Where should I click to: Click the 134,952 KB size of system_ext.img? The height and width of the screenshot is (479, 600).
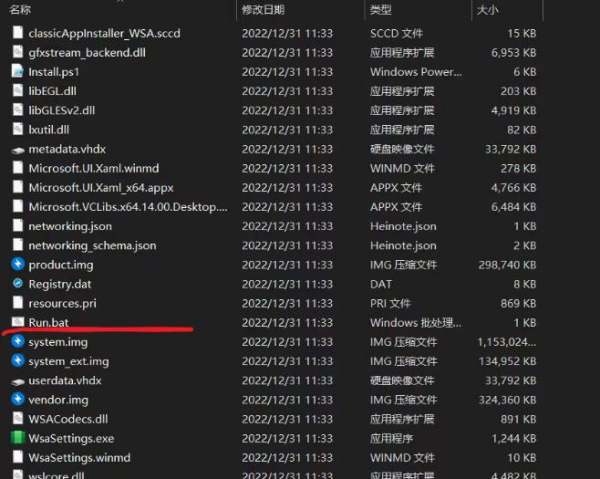tap(507, 361)
